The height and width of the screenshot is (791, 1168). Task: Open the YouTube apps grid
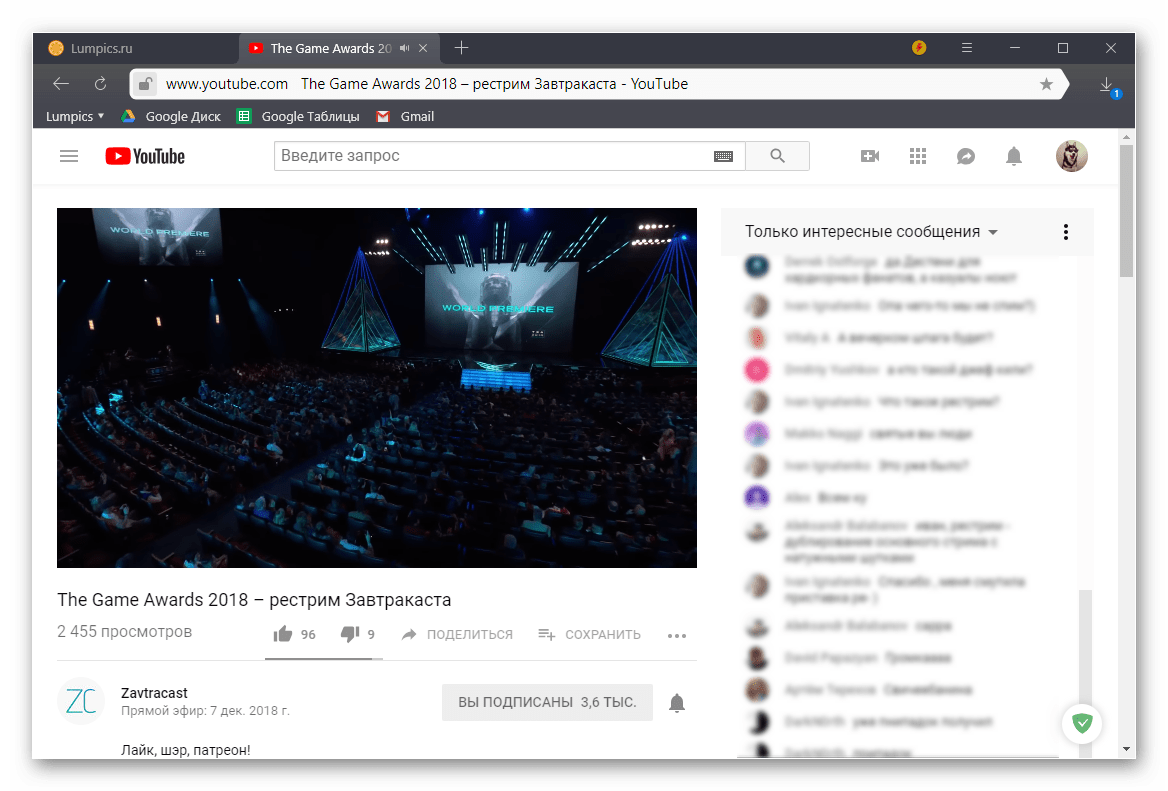[x=918, y=156]
